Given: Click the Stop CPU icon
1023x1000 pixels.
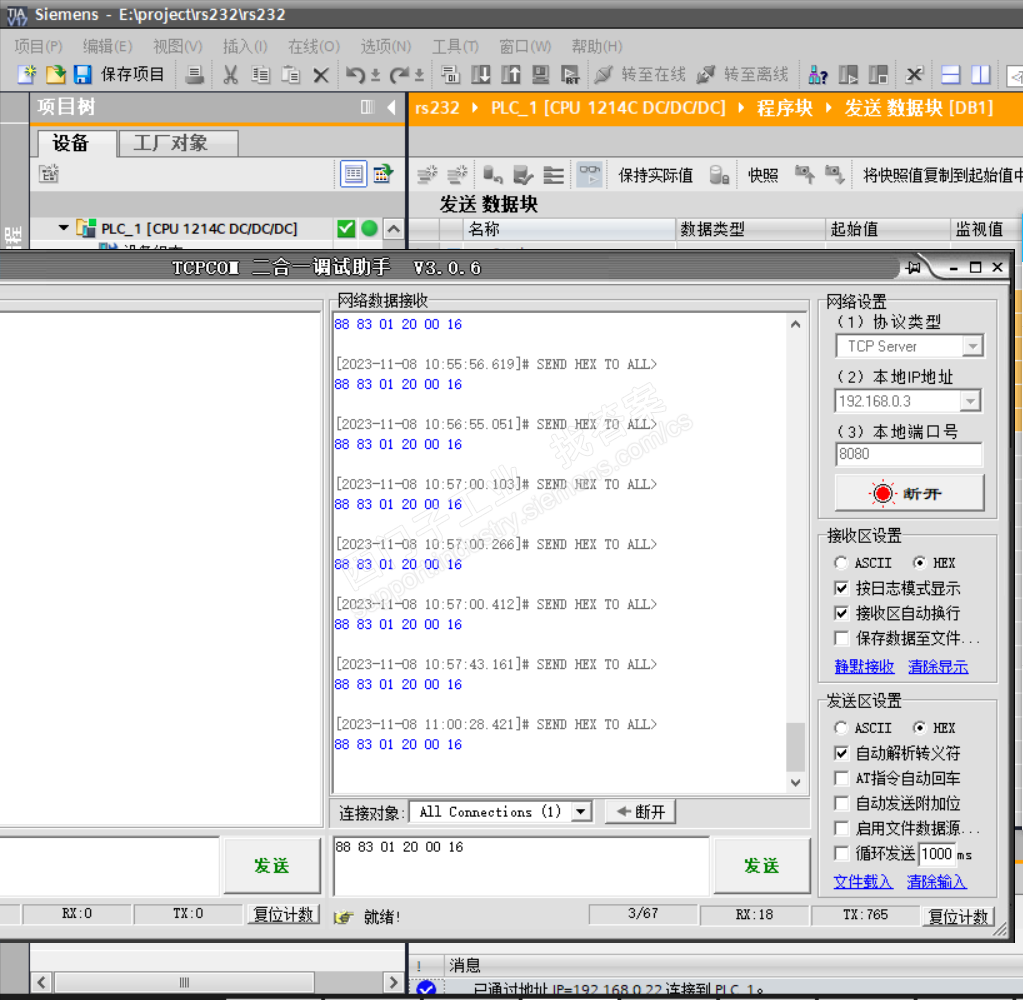Looking at the screenshot, I should 878,74.
